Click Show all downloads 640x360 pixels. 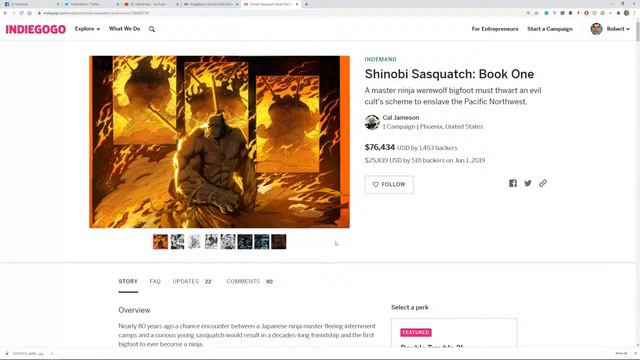pos(621,353)
